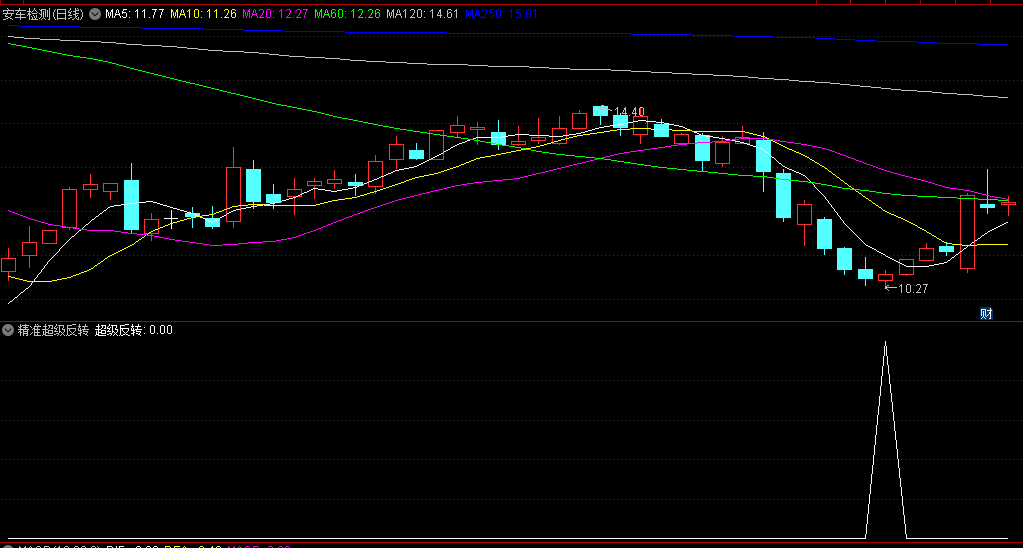Click the 超级反转: 0.00 value
Viewport: 1023px width, 548px height.
tap(134, 330)
